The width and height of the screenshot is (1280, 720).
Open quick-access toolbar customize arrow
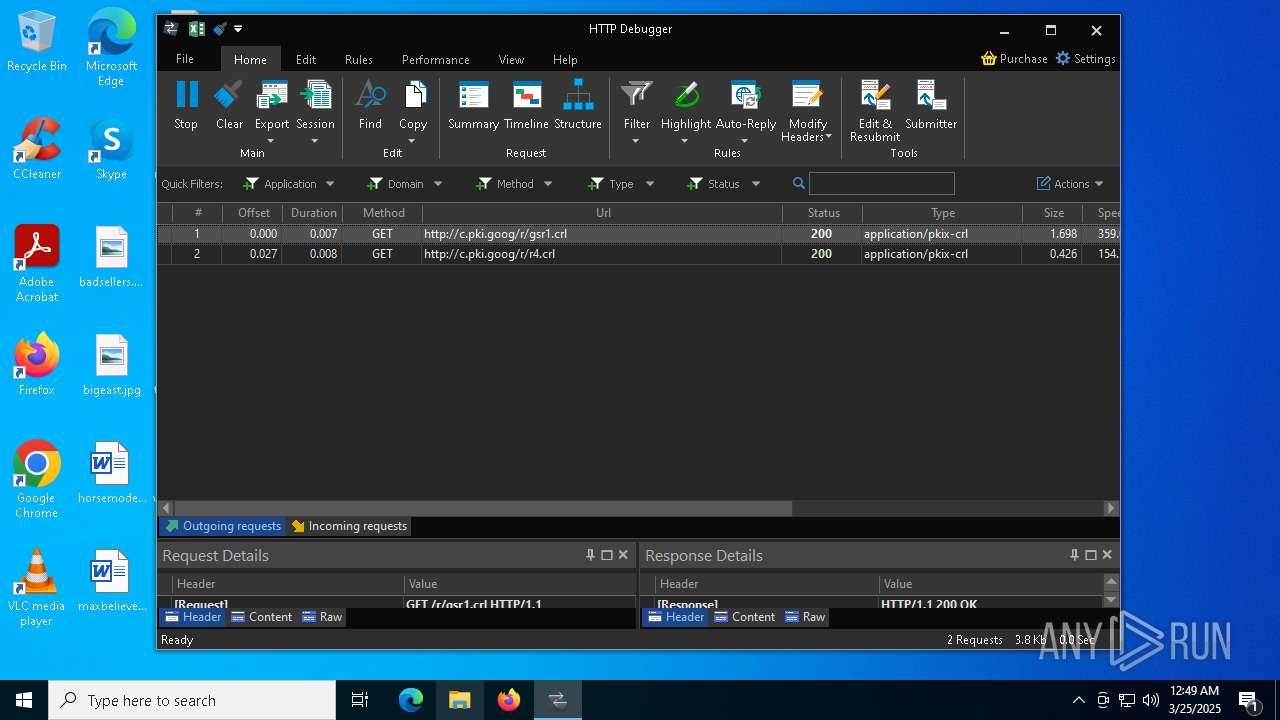point(238,29)
